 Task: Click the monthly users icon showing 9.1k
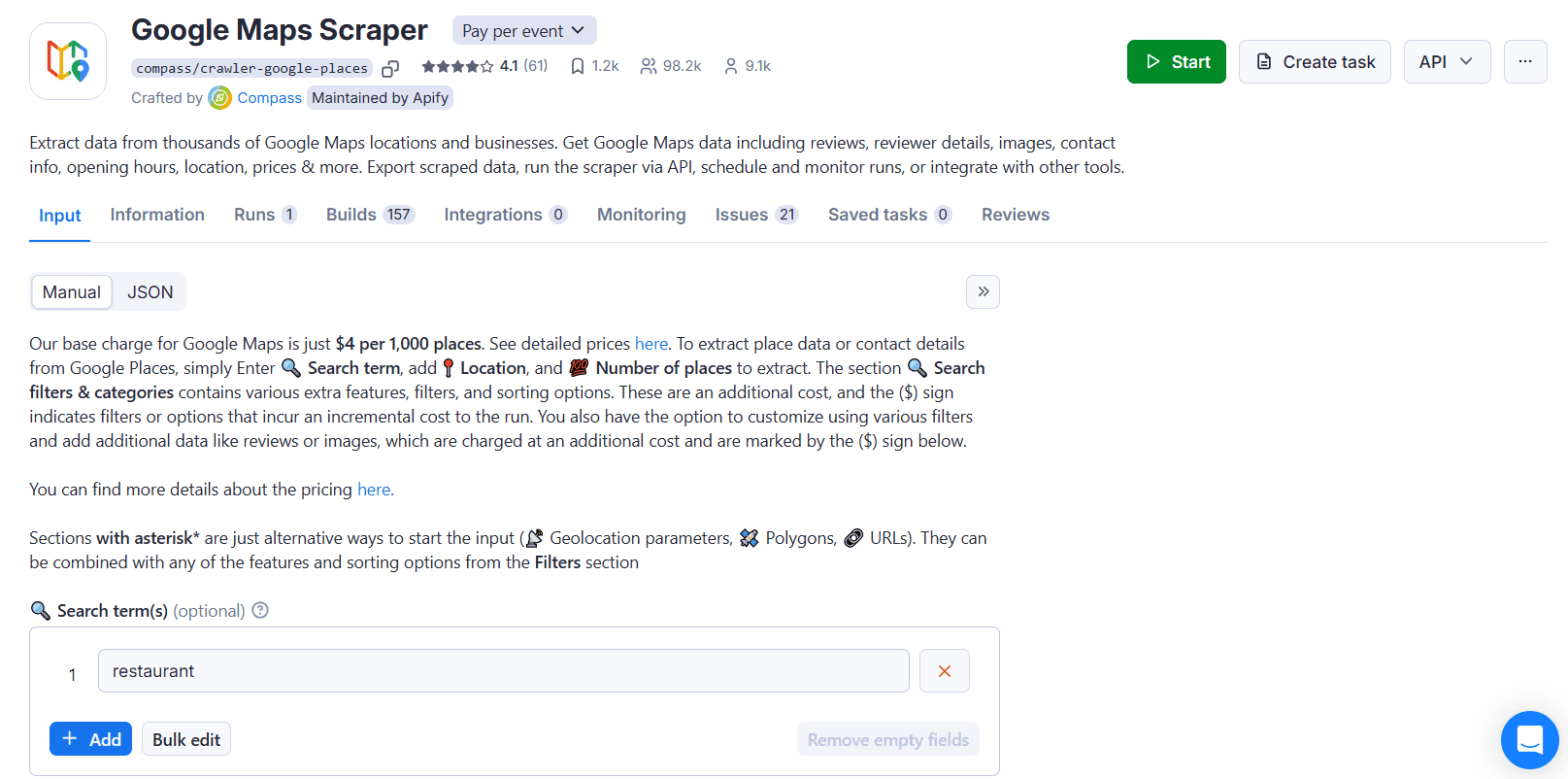pyautogui.click(x=731, y=66)
